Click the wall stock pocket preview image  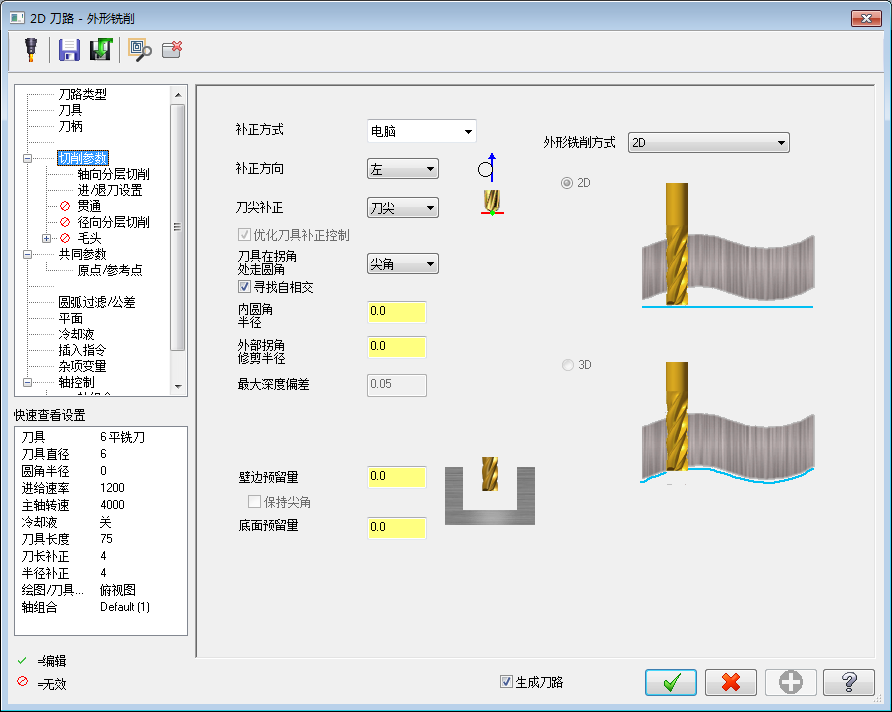coord(490,491)
